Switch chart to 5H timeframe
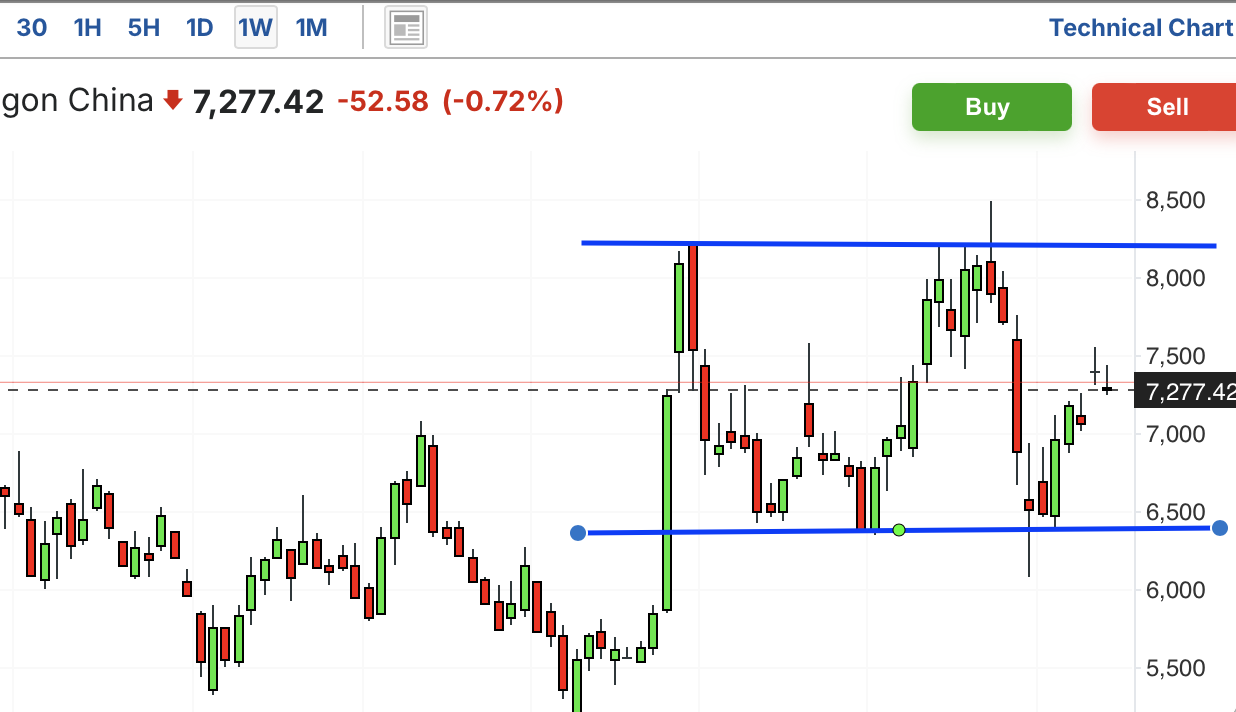The width and height of the screenshot is (1236, 712). [x=144, y=28]
